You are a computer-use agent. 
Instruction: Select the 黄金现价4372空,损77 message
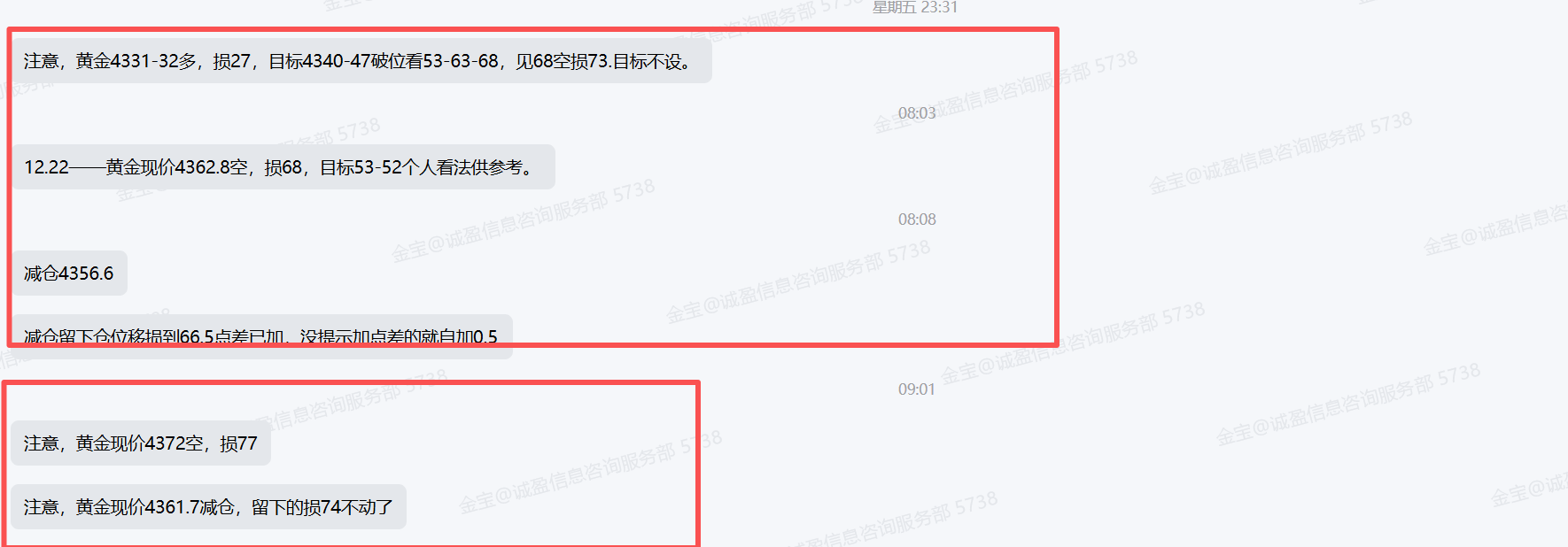[x=141, y=443]
